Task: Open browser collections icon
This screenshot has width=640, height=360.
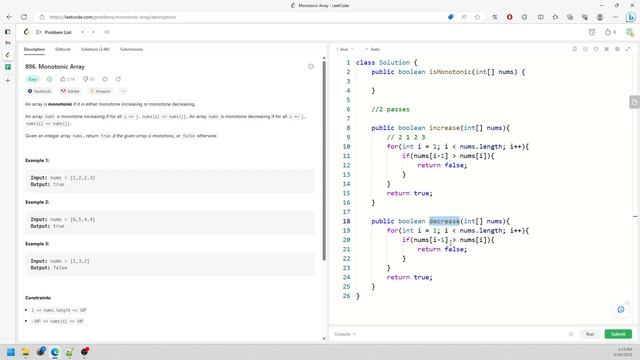Action: click(x=570, y=17)
